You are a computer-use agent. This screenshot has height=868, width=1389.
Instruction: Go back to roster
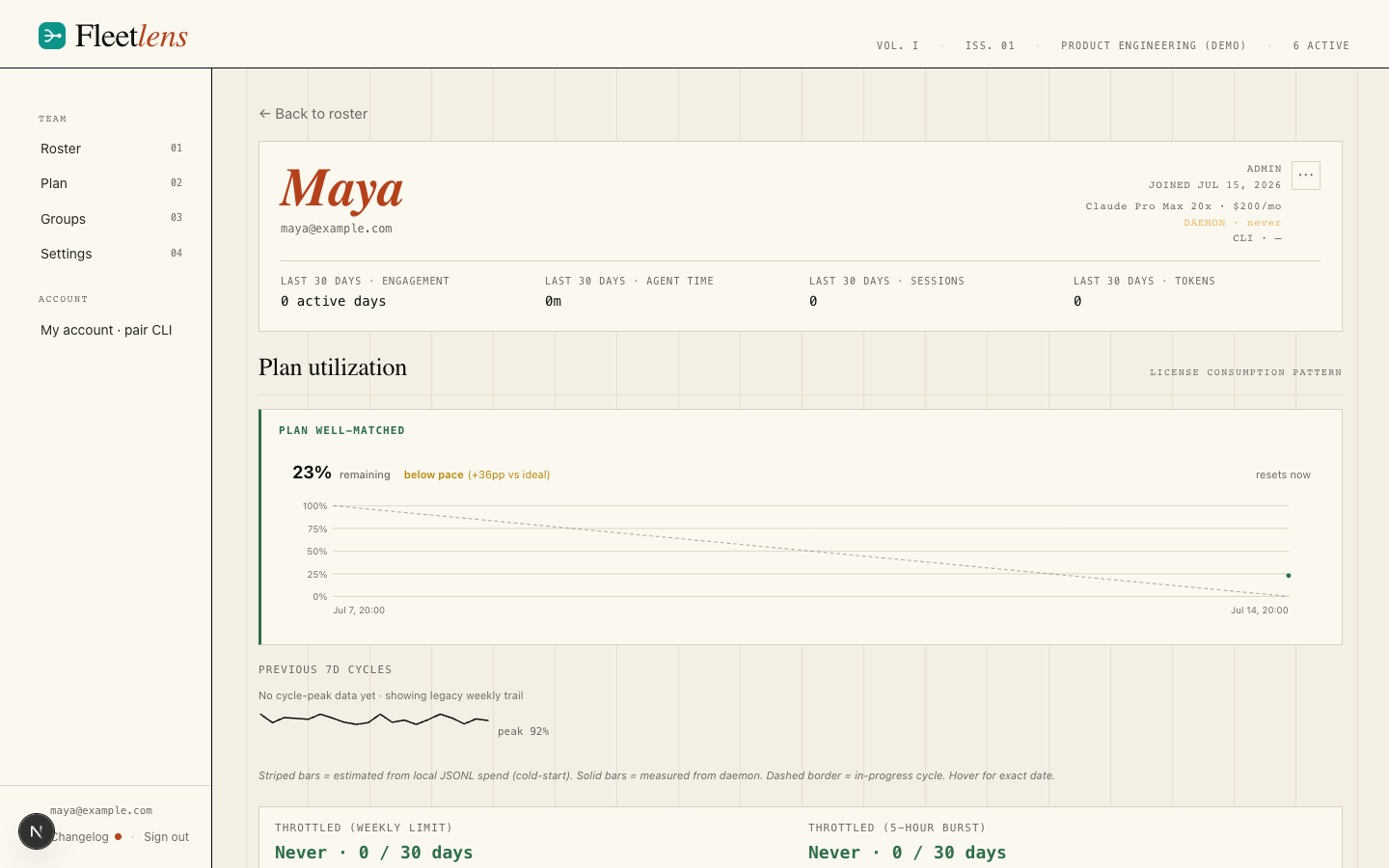313,114
